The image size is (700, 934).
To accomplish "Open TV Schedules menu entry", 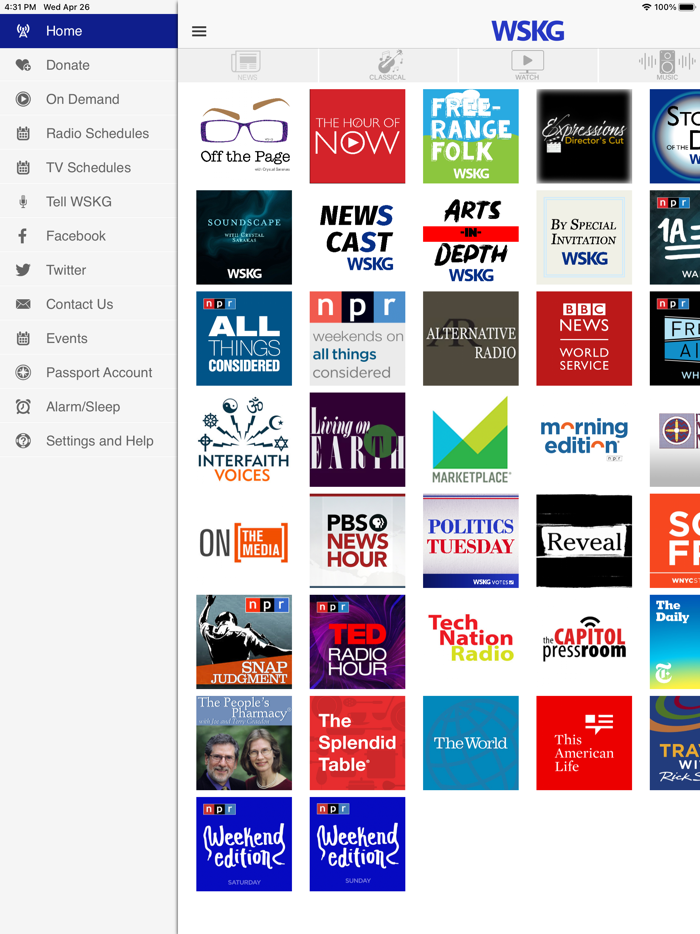I will (89, 167).
